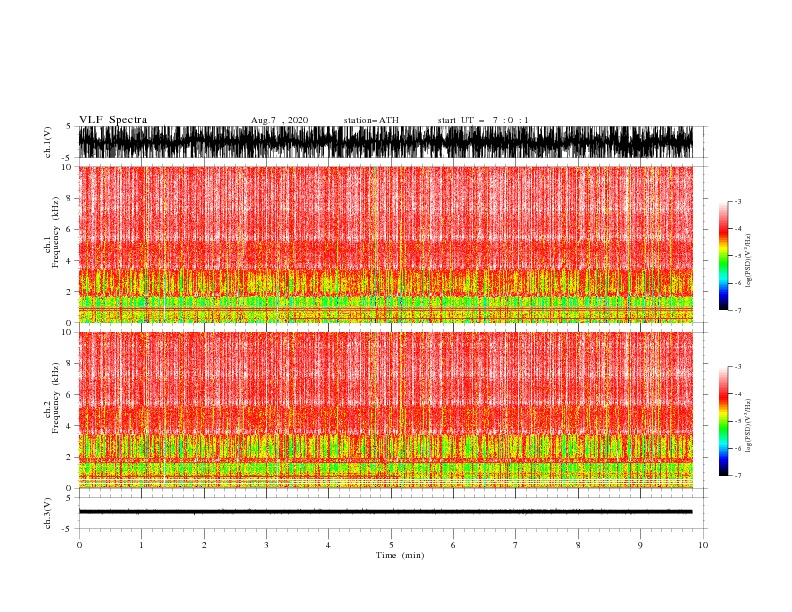
Task: Click the time axis tick label '5'
Action: 391,545
